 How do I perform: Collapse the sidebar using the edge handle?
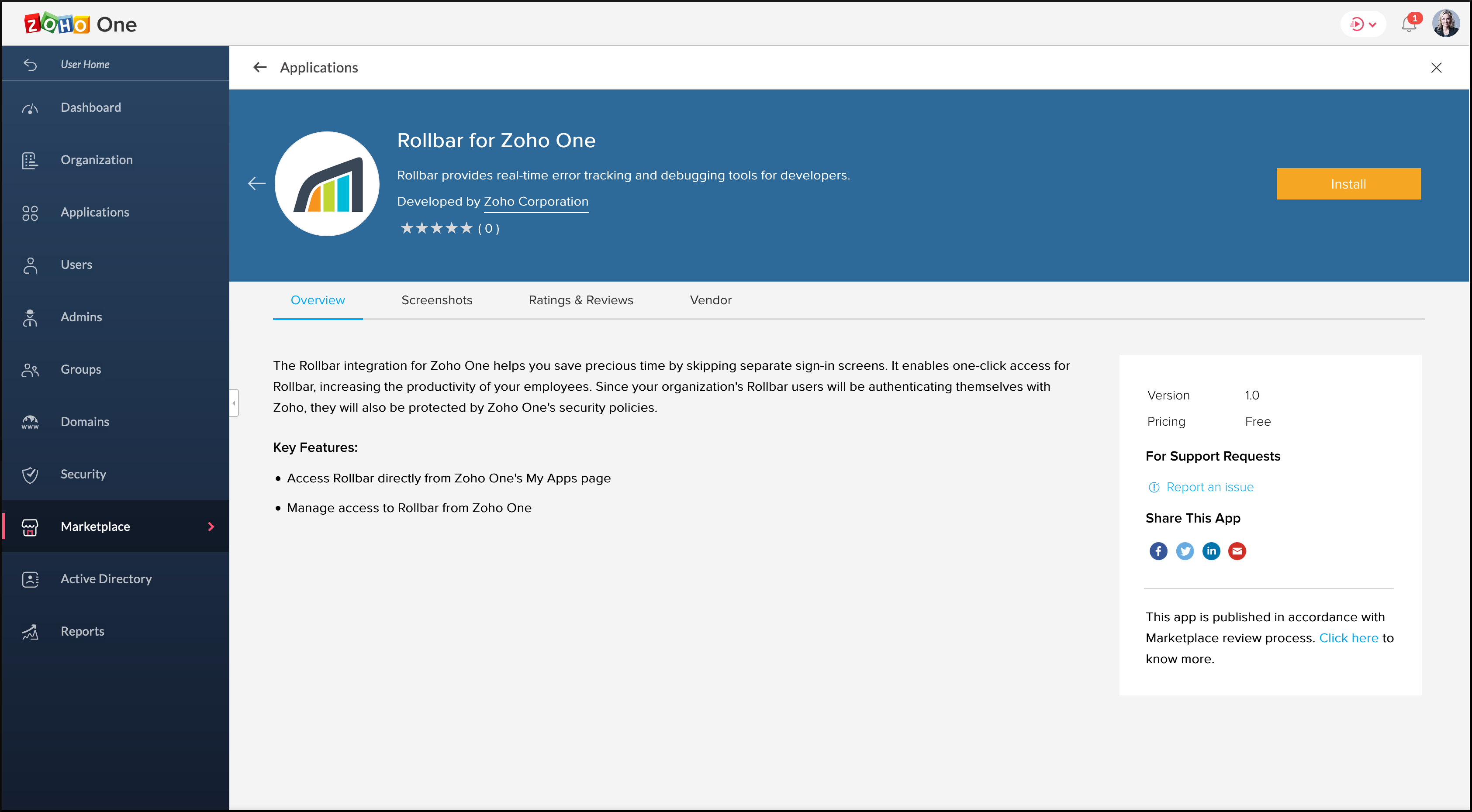point(234,403)
